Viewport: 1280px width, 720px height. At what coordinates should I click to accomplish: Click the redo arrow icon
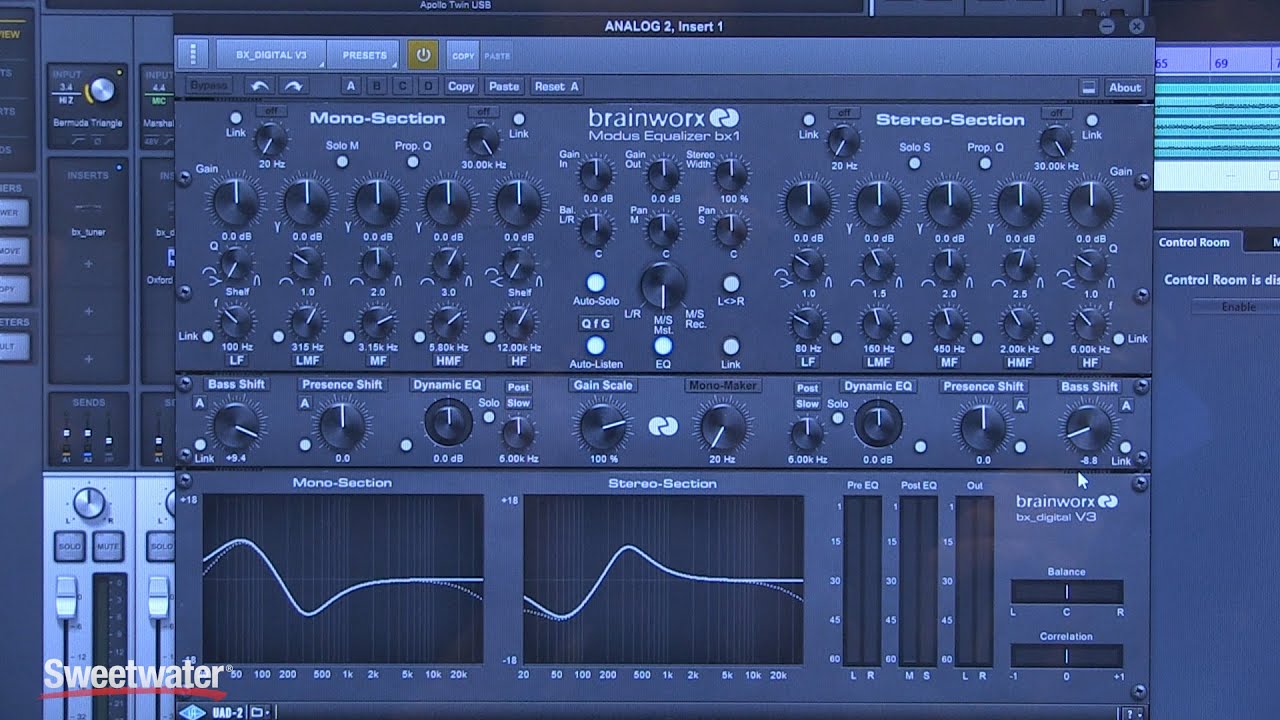click(x=293, y=87)
